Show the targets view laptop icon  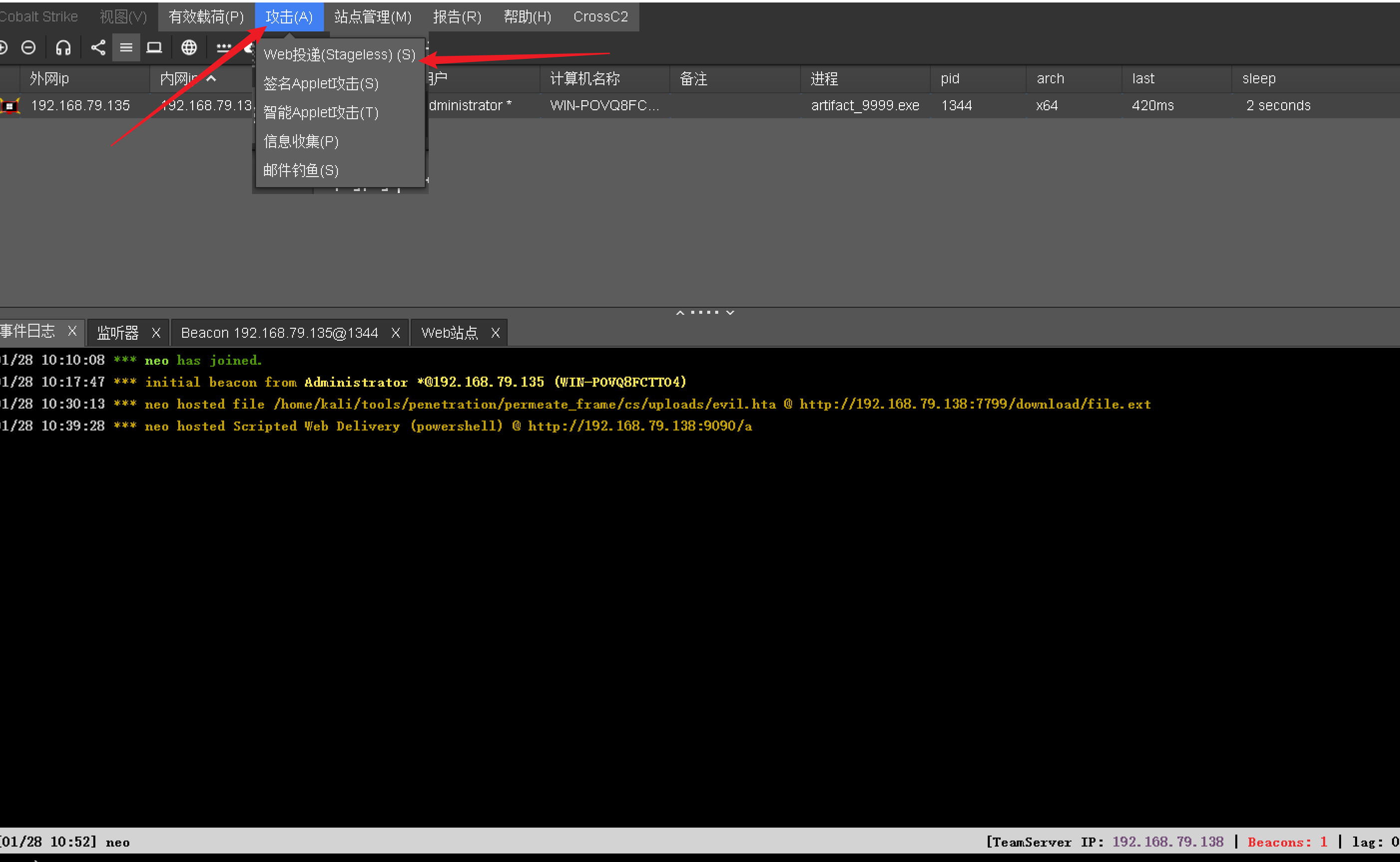[x=154, y=48]
